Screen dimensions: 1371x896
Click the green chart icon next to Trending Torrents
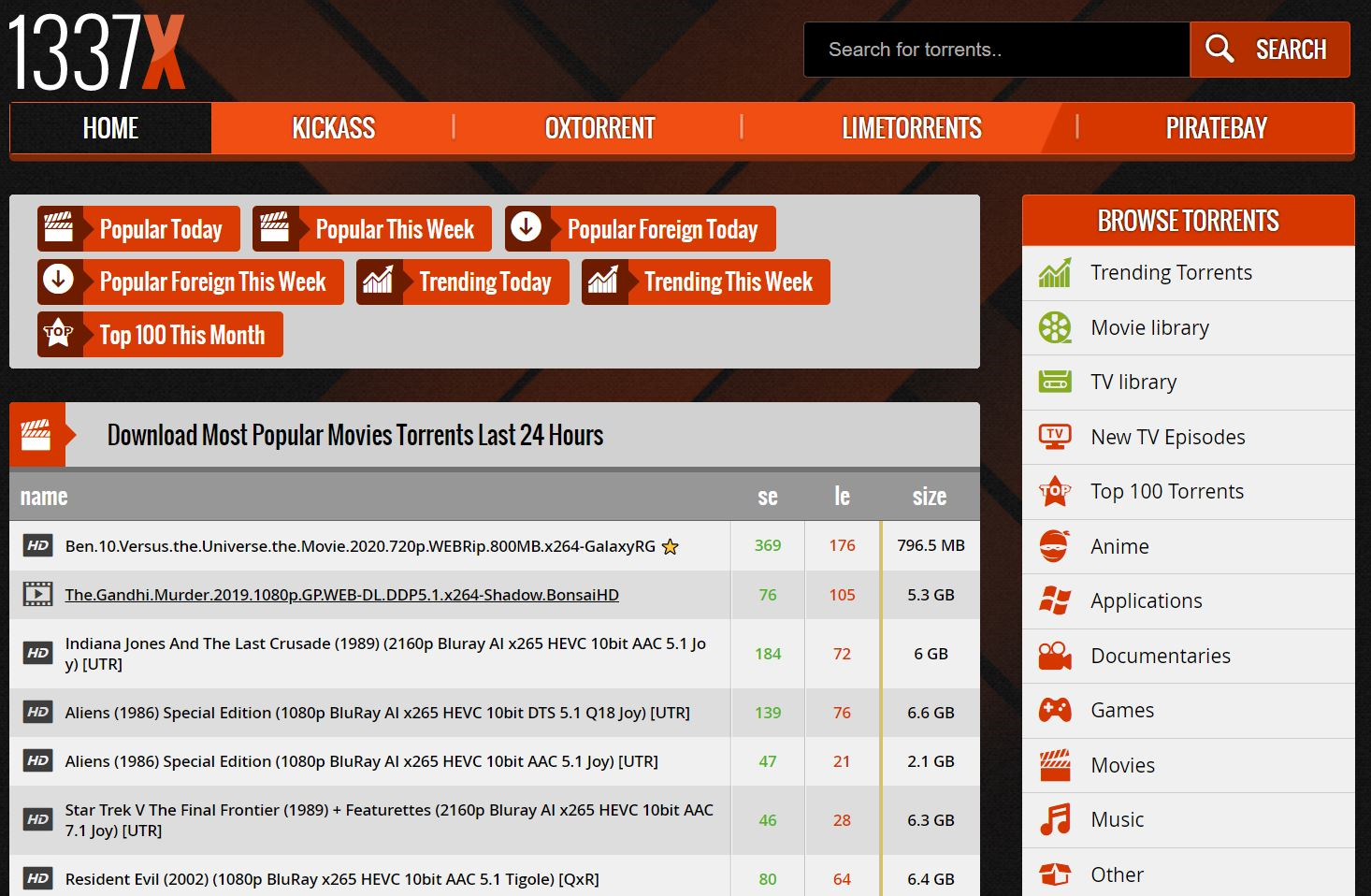[1055, 273]
